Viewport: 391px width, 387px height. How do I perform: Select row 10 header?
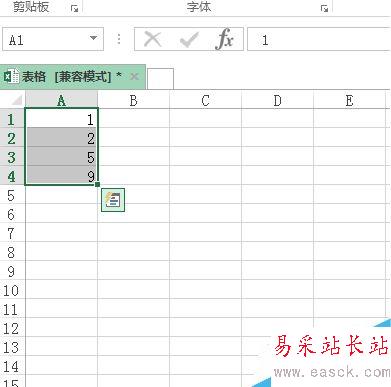(x=12, y=289)
